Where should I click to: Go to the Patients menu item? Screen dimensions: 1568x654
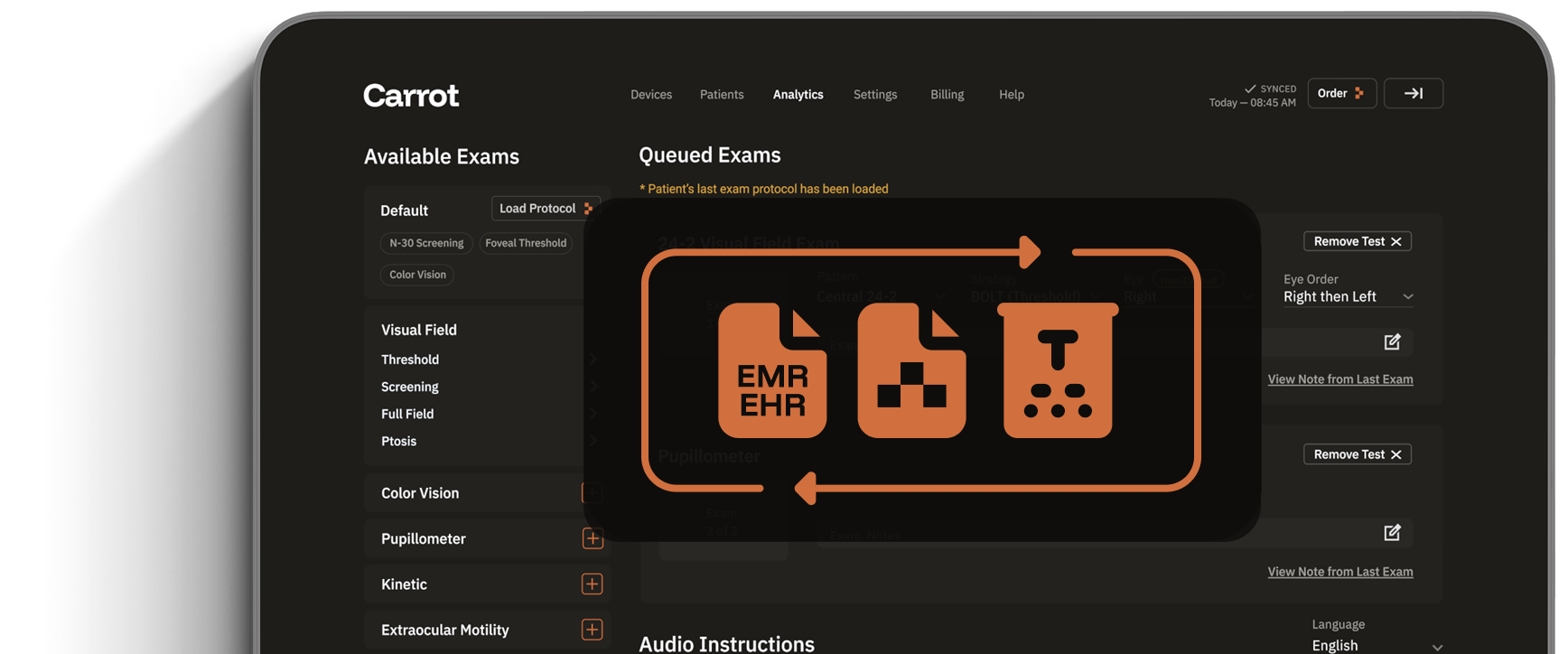tap(722, 95)
